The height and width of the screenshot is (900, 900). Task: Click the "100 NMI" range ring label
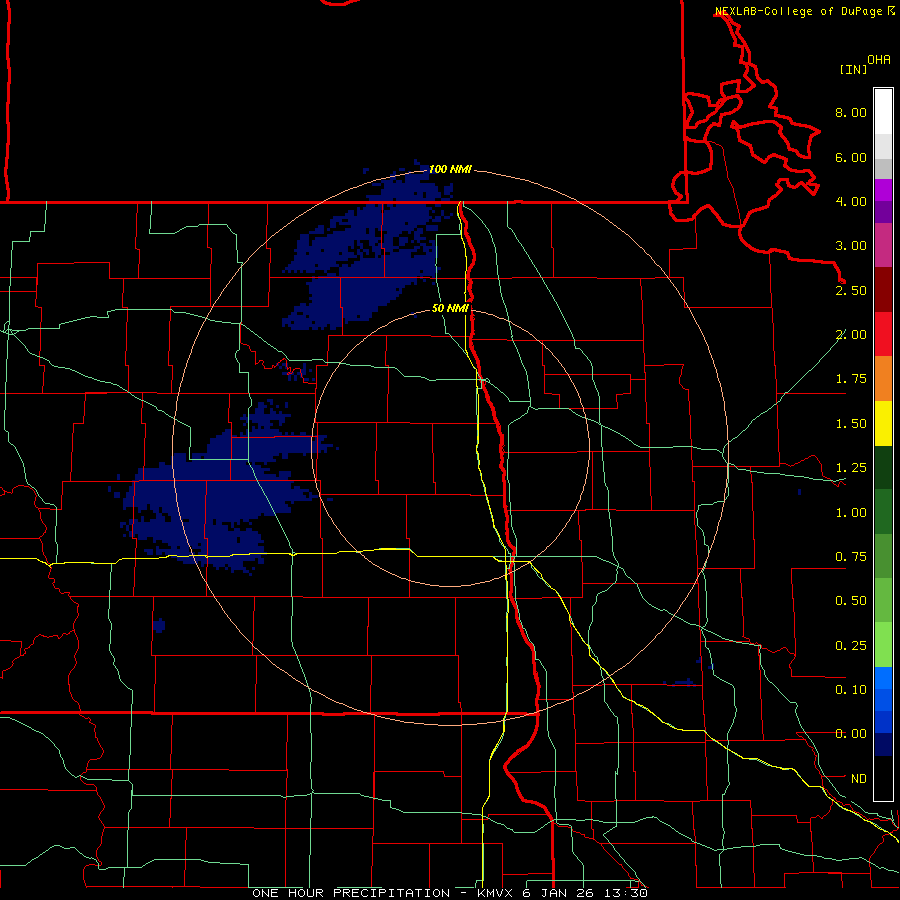tap(450, 169)
